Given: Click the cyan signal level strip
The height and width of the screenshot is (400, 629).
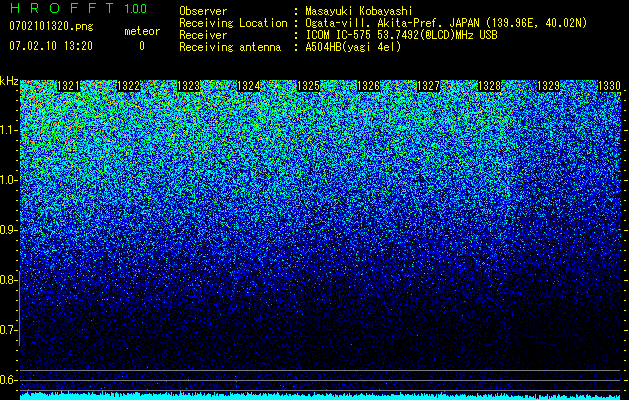Looking at the screenshot, I should coord(321,396).
